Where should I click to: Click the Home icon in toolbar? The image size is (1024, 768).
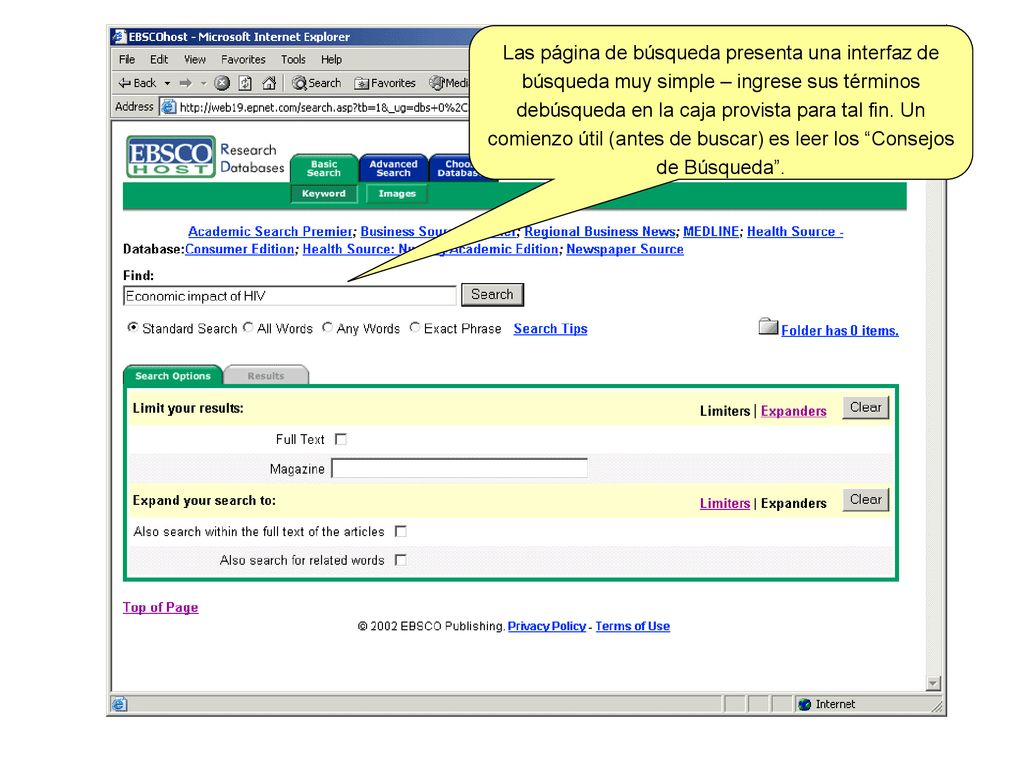[268, 83]
